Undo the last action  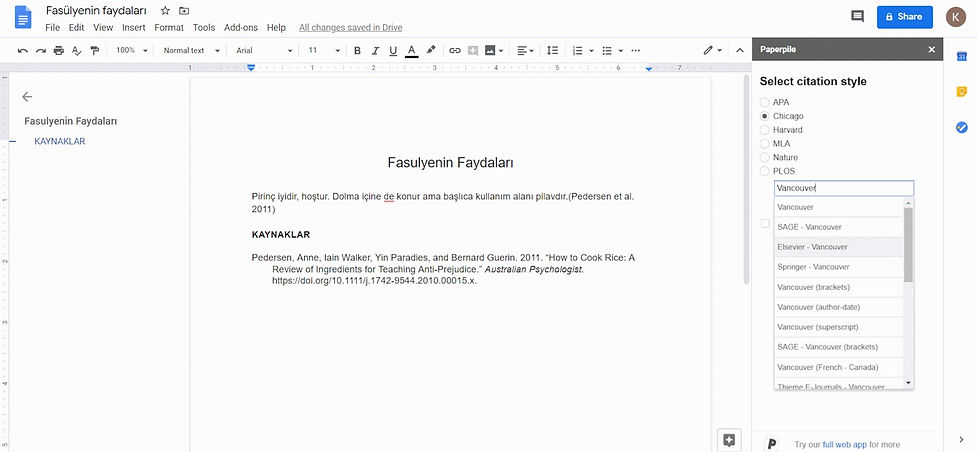(x=23, y=50)
